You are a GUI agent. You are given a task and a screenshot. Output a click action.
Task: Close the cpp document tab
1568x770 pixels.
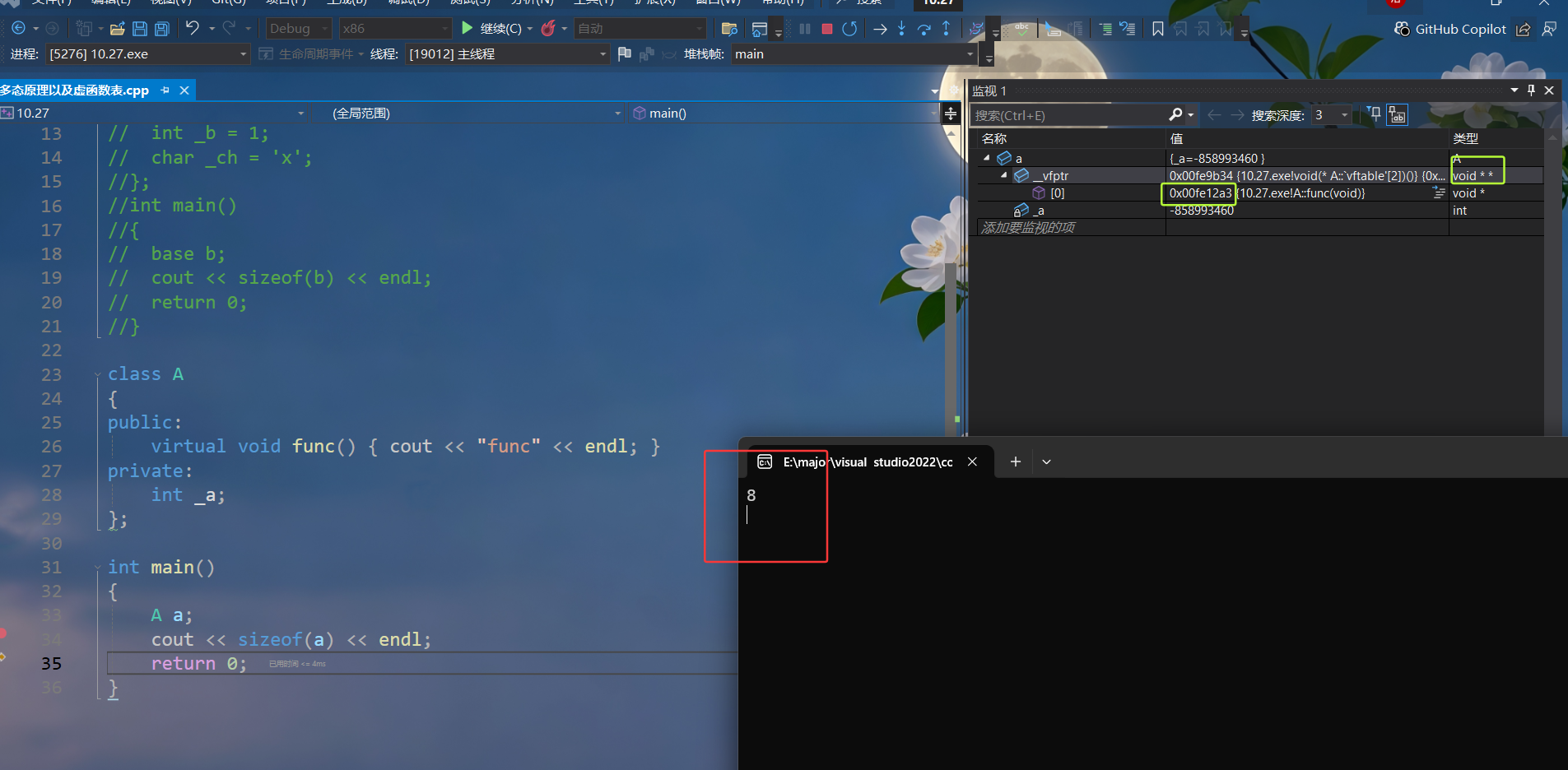pos(184,90)
